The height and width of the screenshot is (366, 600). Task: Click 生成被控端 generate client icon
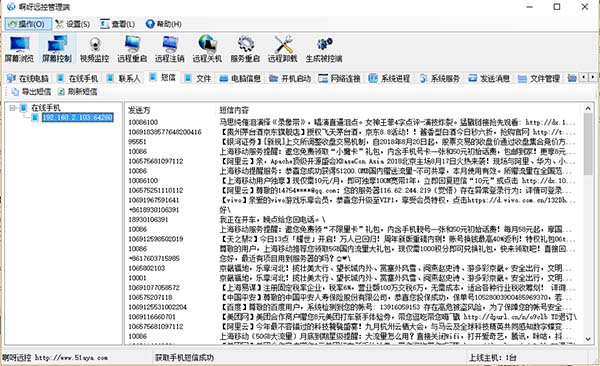324,49
